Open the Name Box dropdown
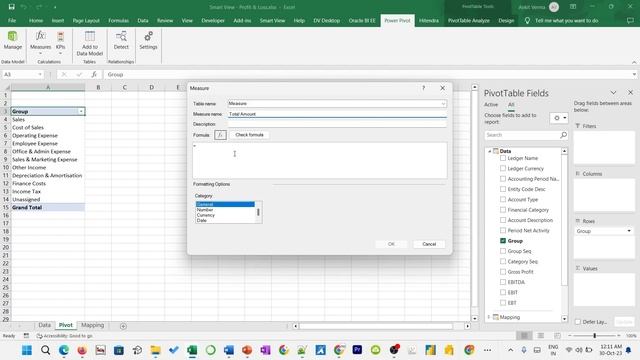640x360 pixels. click(x=40, y=74)
